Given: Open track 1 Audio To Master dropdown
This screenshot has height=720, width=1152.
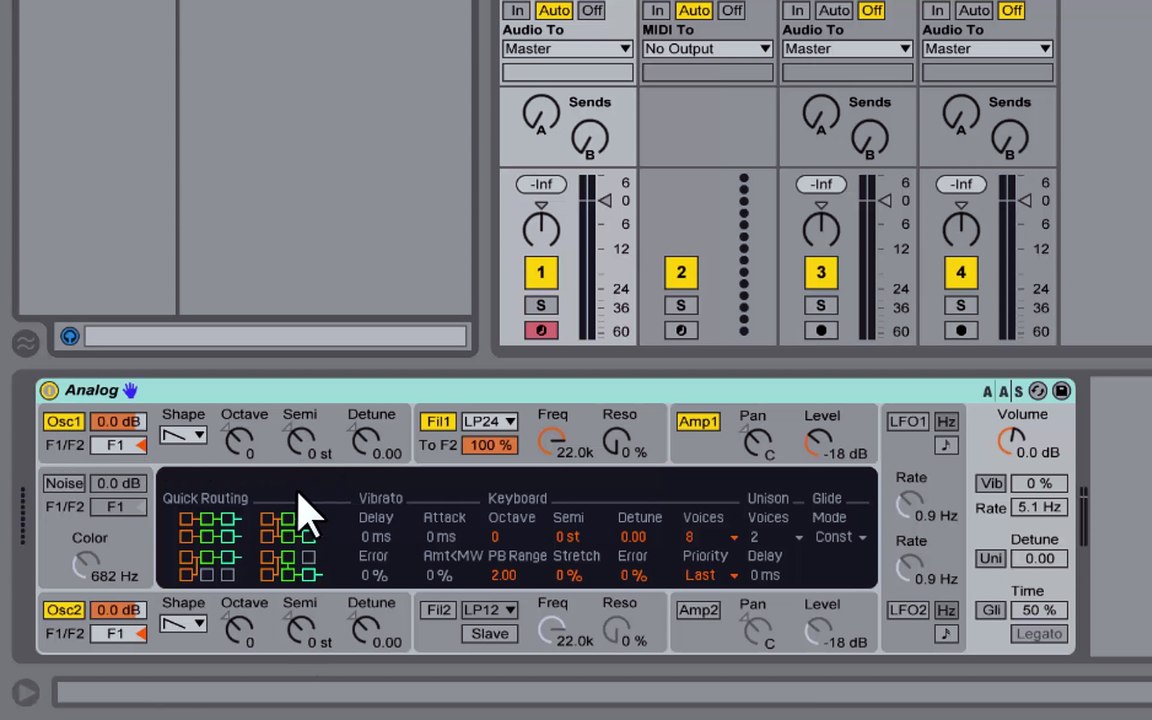Looking at the screenshot, I should pos(567,48).
